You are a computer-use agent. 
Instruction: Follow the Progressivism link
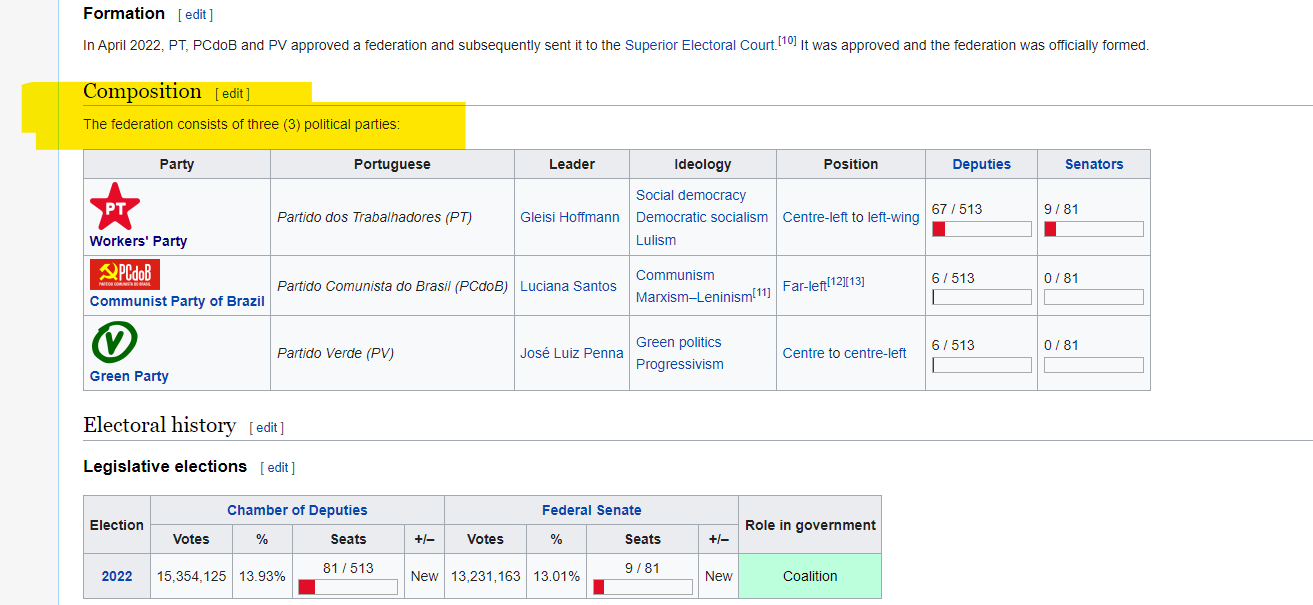680,364
